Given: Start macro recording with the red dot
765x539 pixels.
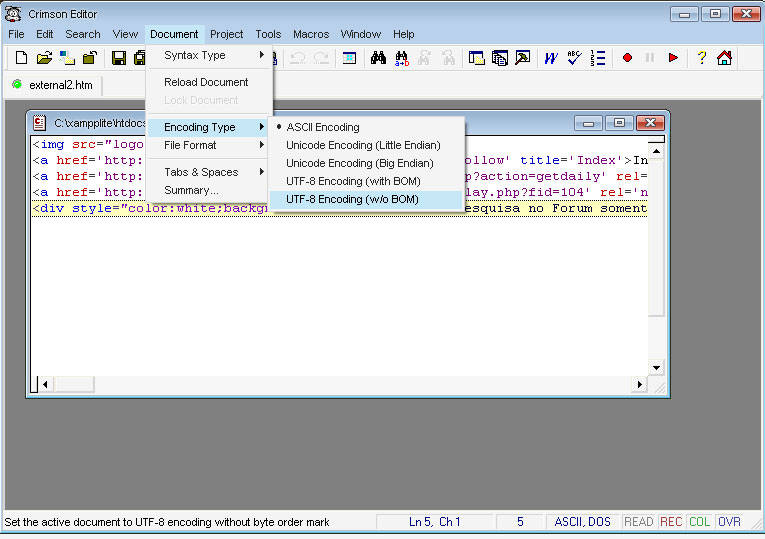Looking at the screenshot, I should point(627,58).
